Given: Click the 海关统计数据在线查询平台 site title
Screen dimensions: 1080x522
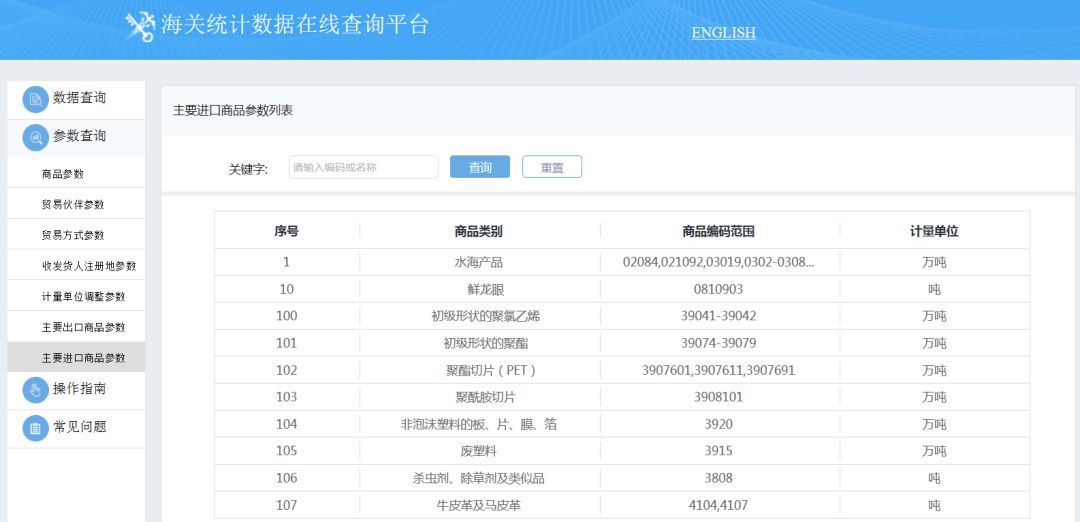Looking at the screenshot, I should click(x=295, y=24).
